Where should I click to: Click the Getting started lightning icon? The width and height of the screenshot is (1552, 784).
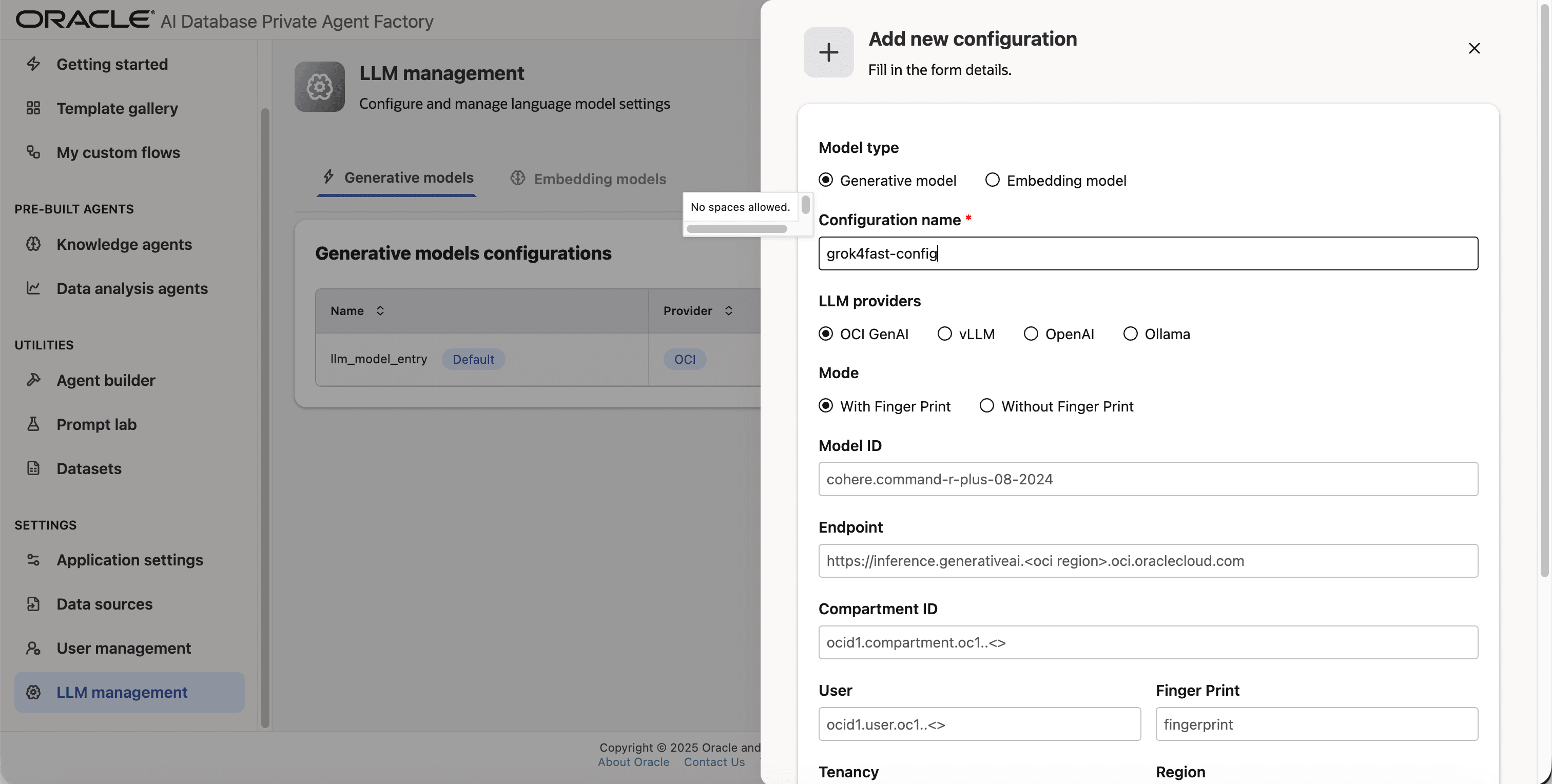tap(33, 64)
